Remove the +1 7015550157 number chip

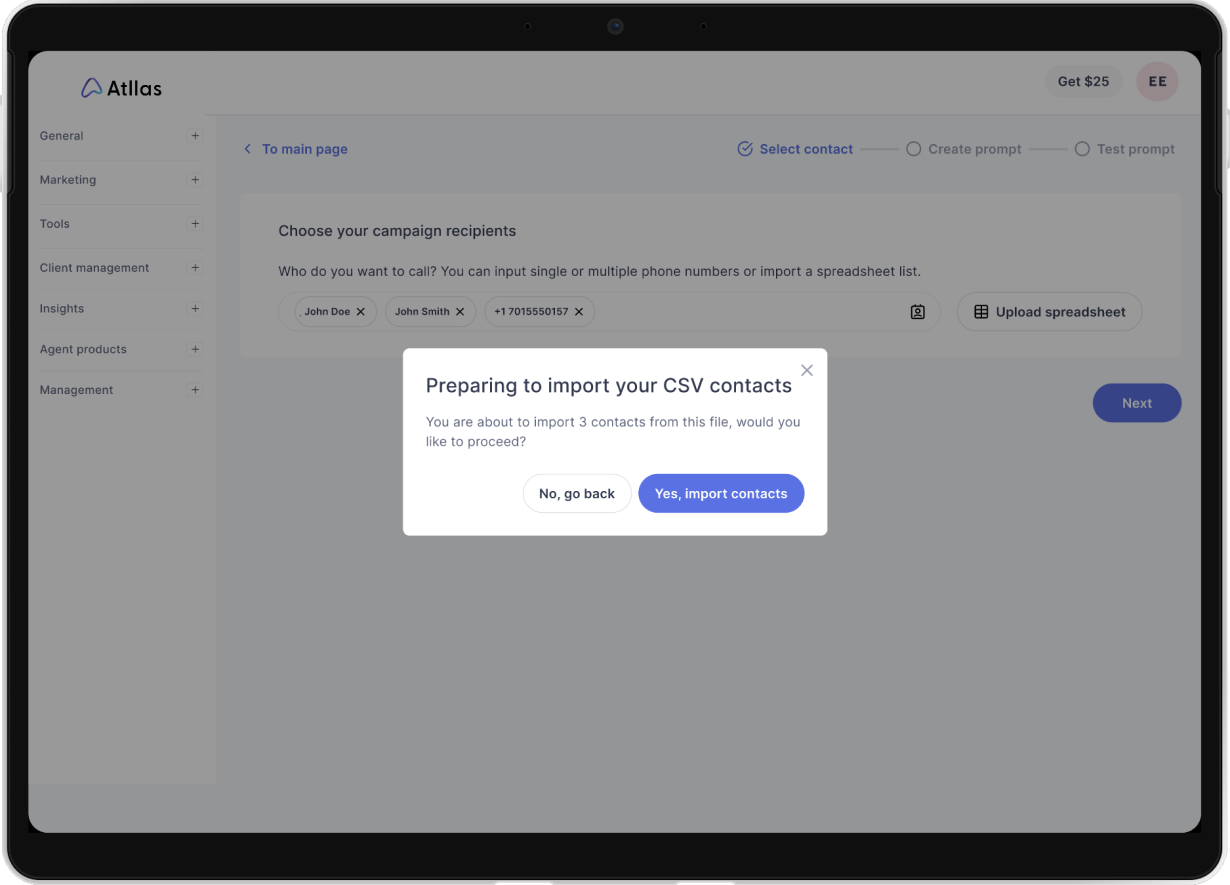point(579,312)
